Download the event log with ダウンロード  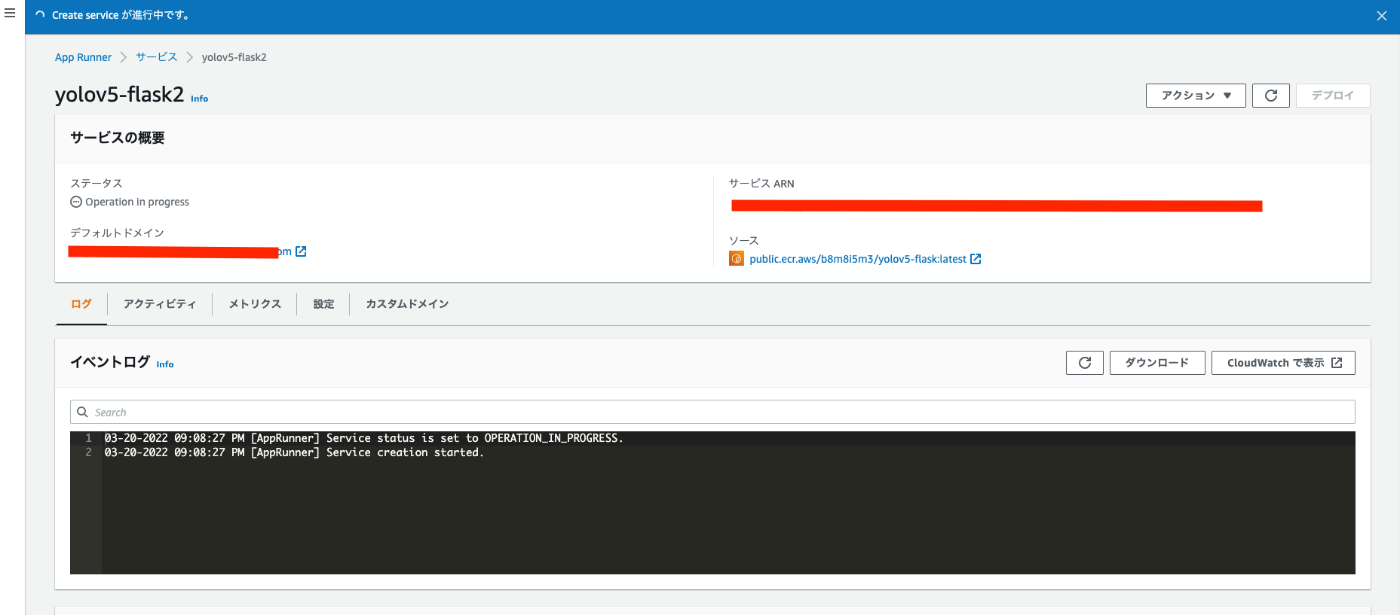coord(1157,363)
